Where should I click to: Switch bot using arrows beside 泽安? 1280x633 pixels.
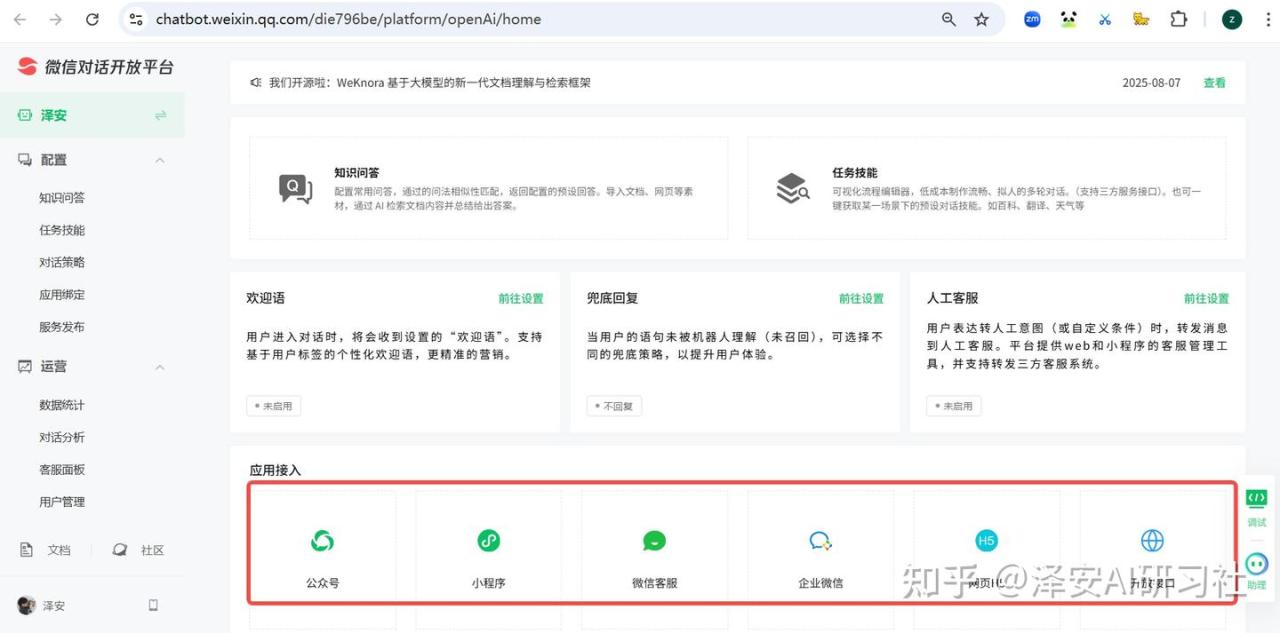point(160,116)
